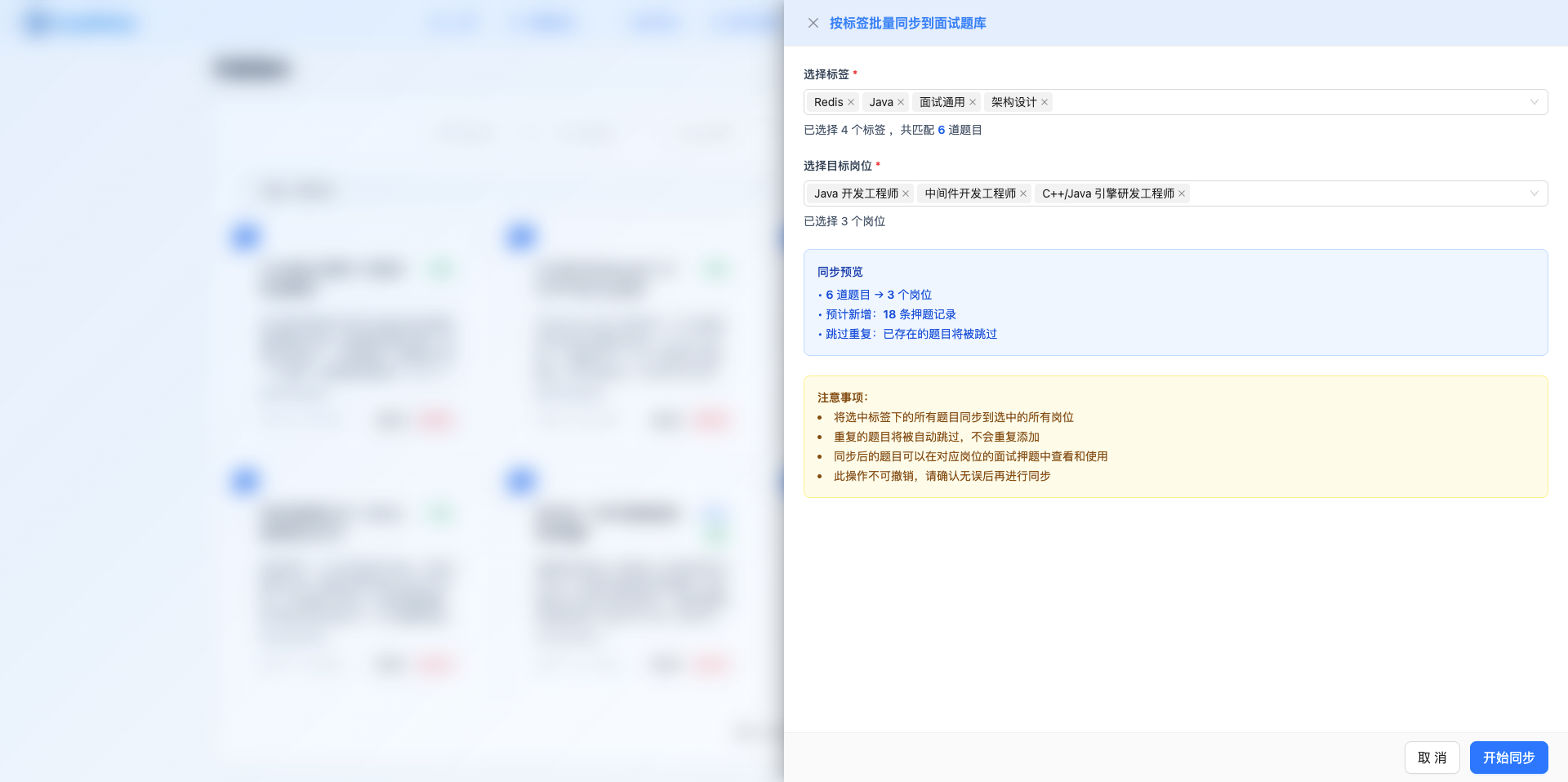Click the 中间件开发工程师 chip label
Image resolution: width=1568 pixels, height=782 pixels.
coord(970,193)
